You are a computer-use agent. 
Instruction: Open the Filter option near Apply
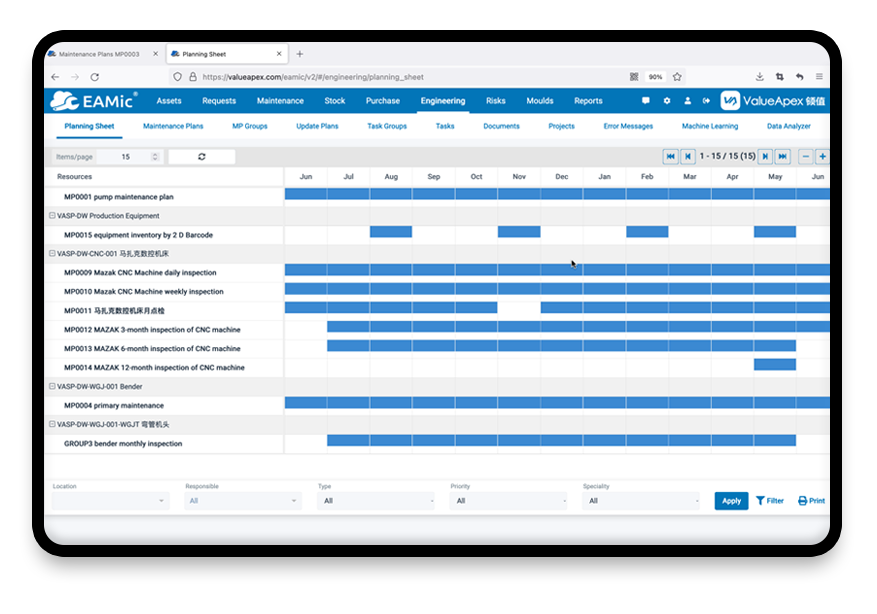pos(769,501)
